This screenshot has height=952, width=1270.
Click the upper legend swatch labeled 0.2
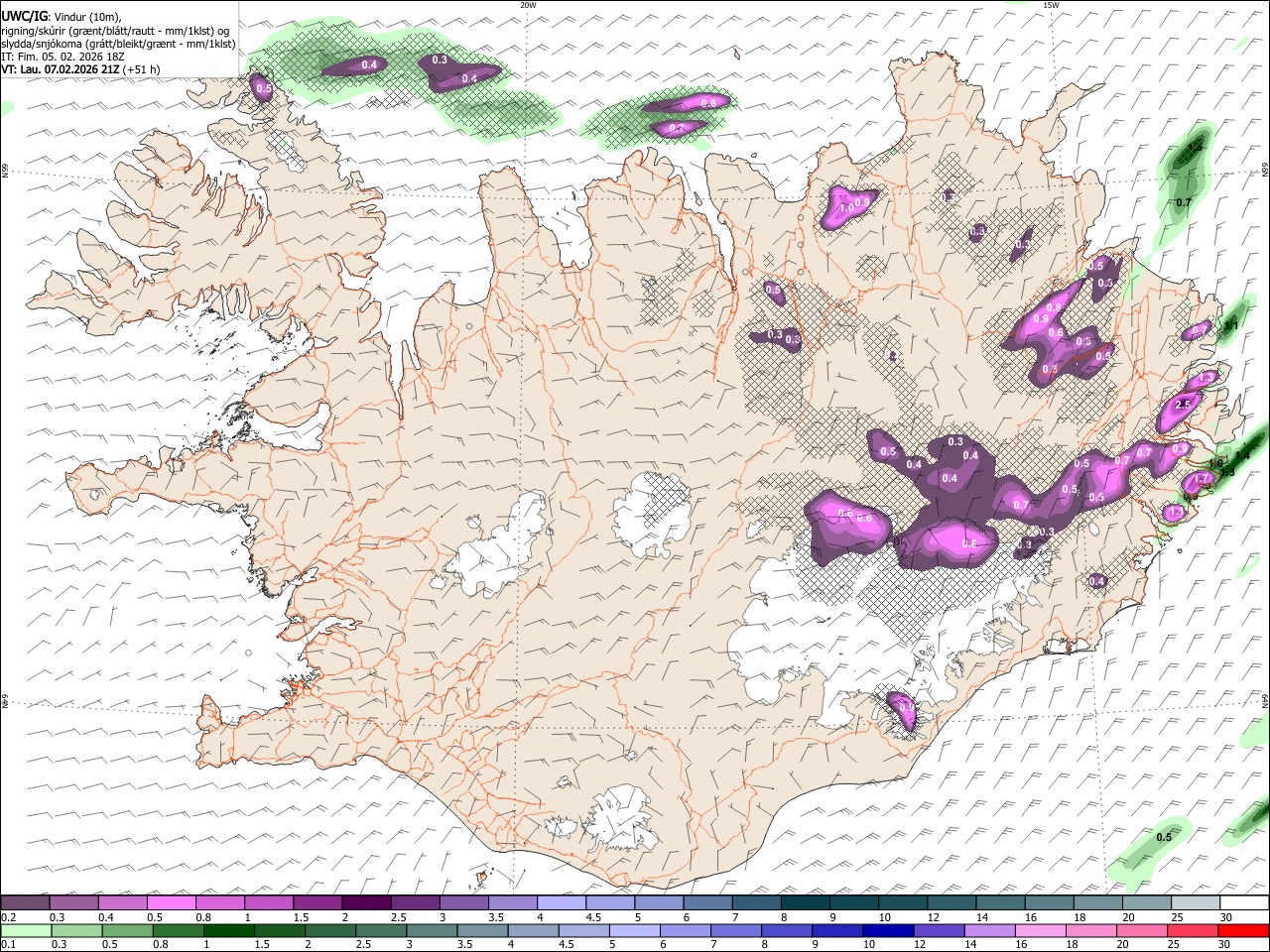pyautogui.click(x=25, y=903)
